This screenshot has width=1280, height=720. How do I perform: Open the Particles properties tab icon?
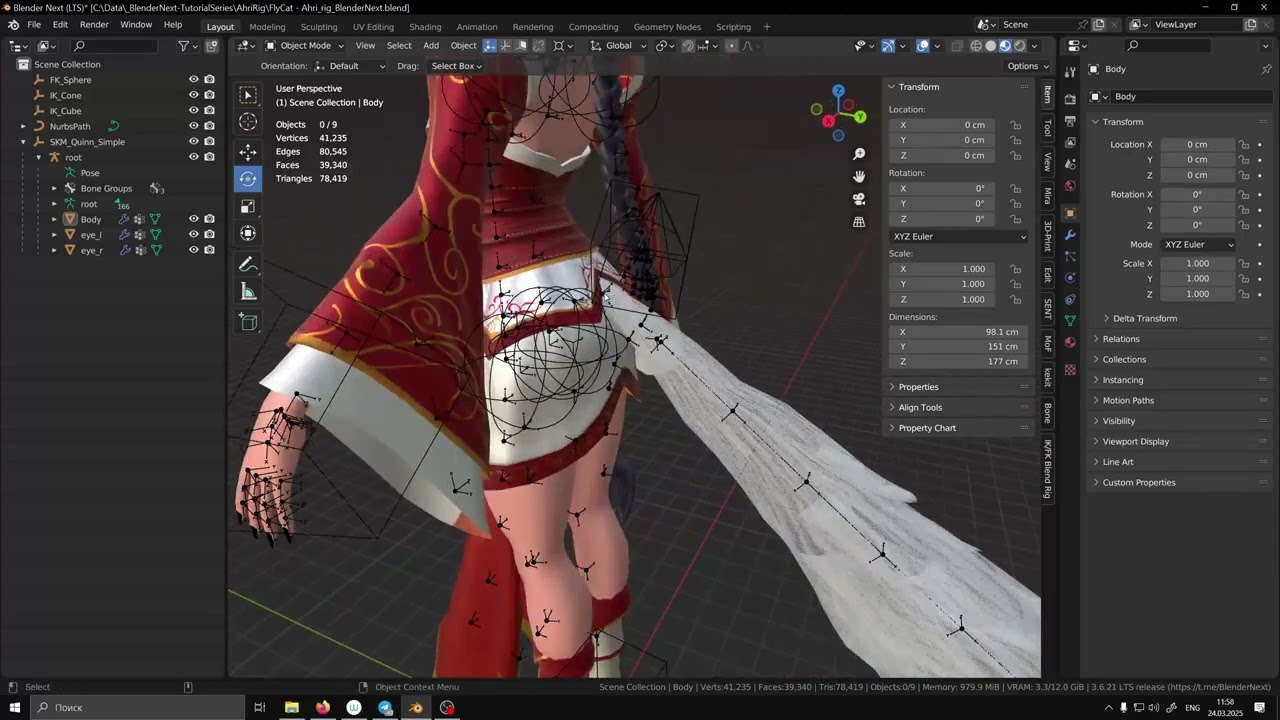1070,256
